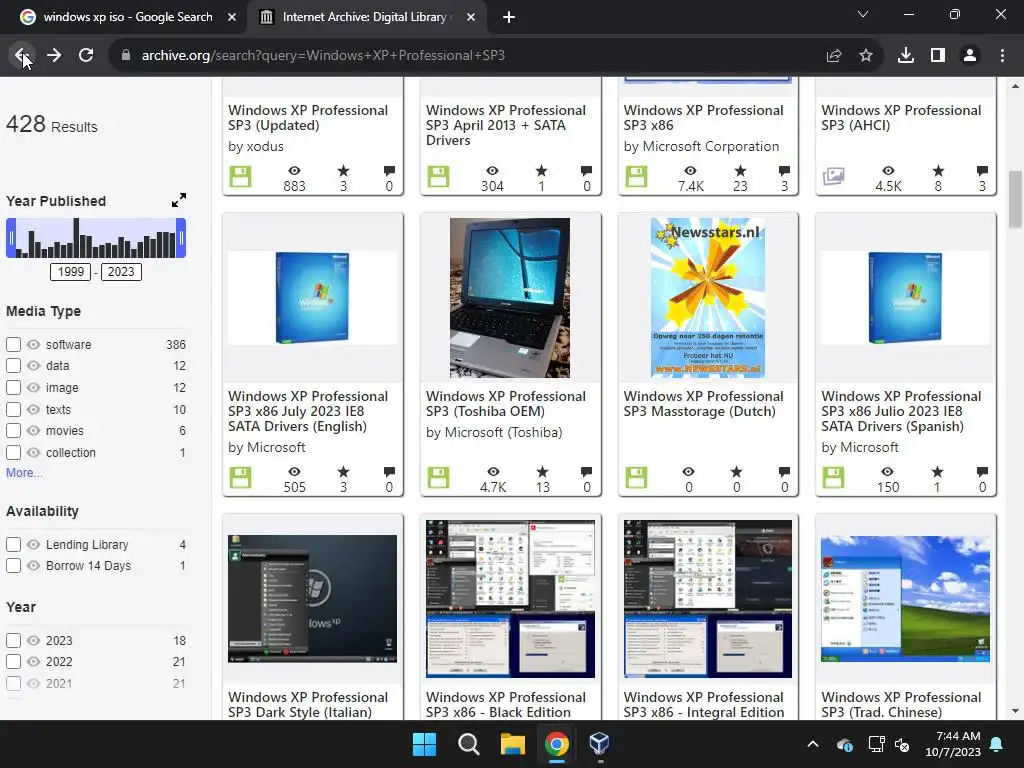Click views eye icon on Masstorage (Dutch) card
This screenshot has width=1024, height=768.
point(688,472)
